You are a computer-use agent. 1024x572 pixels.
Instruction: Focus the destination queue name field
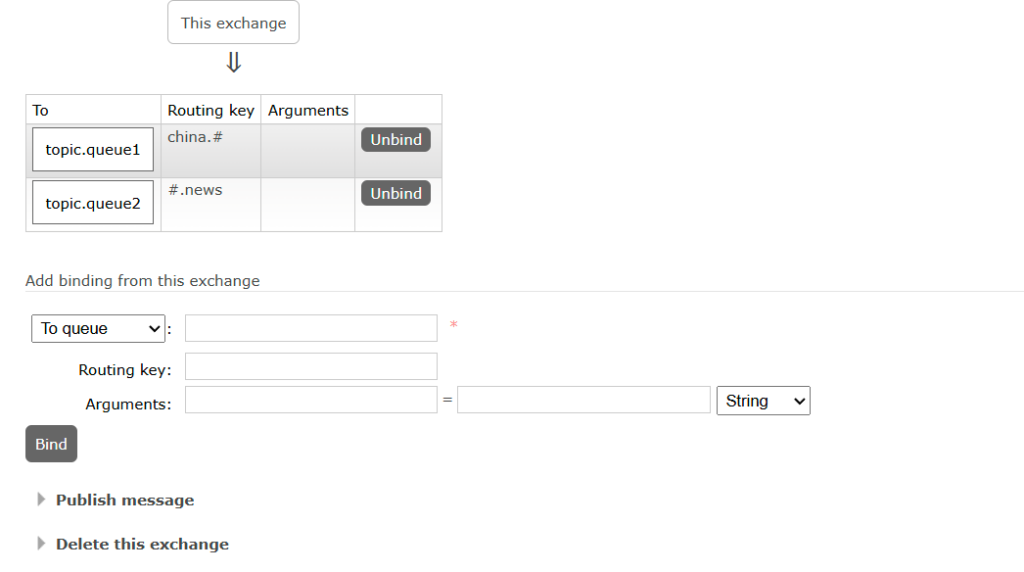[x=311, y=328]
